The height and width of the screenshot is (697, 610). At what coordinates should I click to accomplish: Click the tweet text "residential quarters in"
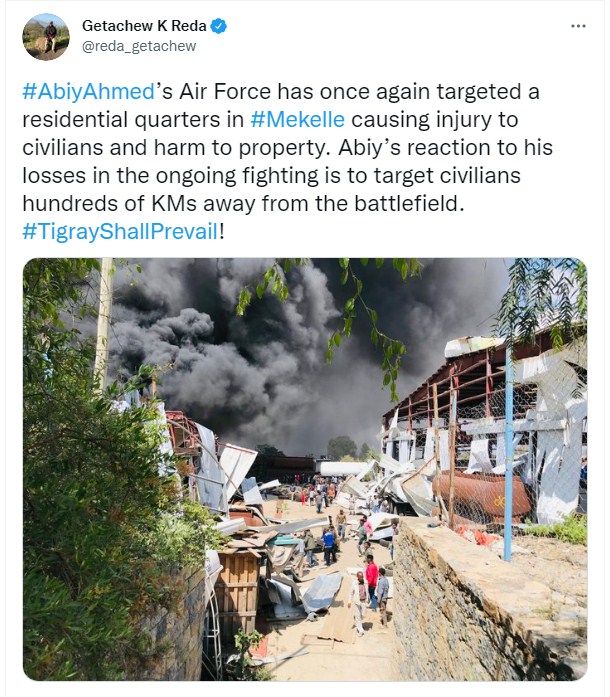pos(132,120)
